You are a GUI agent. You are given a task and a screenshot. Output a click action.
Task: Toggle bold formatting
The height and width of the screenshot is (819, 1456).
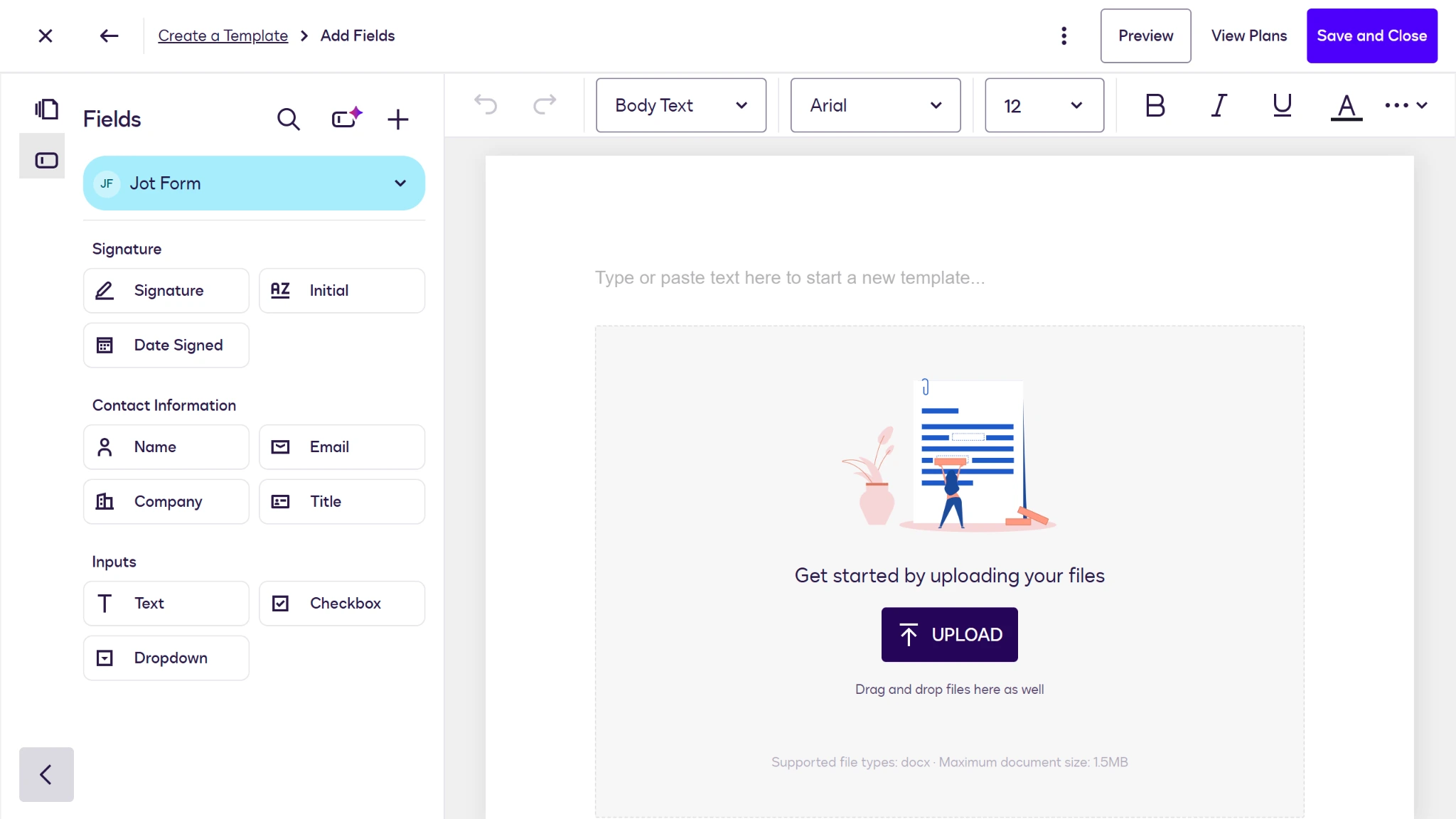1155,105
